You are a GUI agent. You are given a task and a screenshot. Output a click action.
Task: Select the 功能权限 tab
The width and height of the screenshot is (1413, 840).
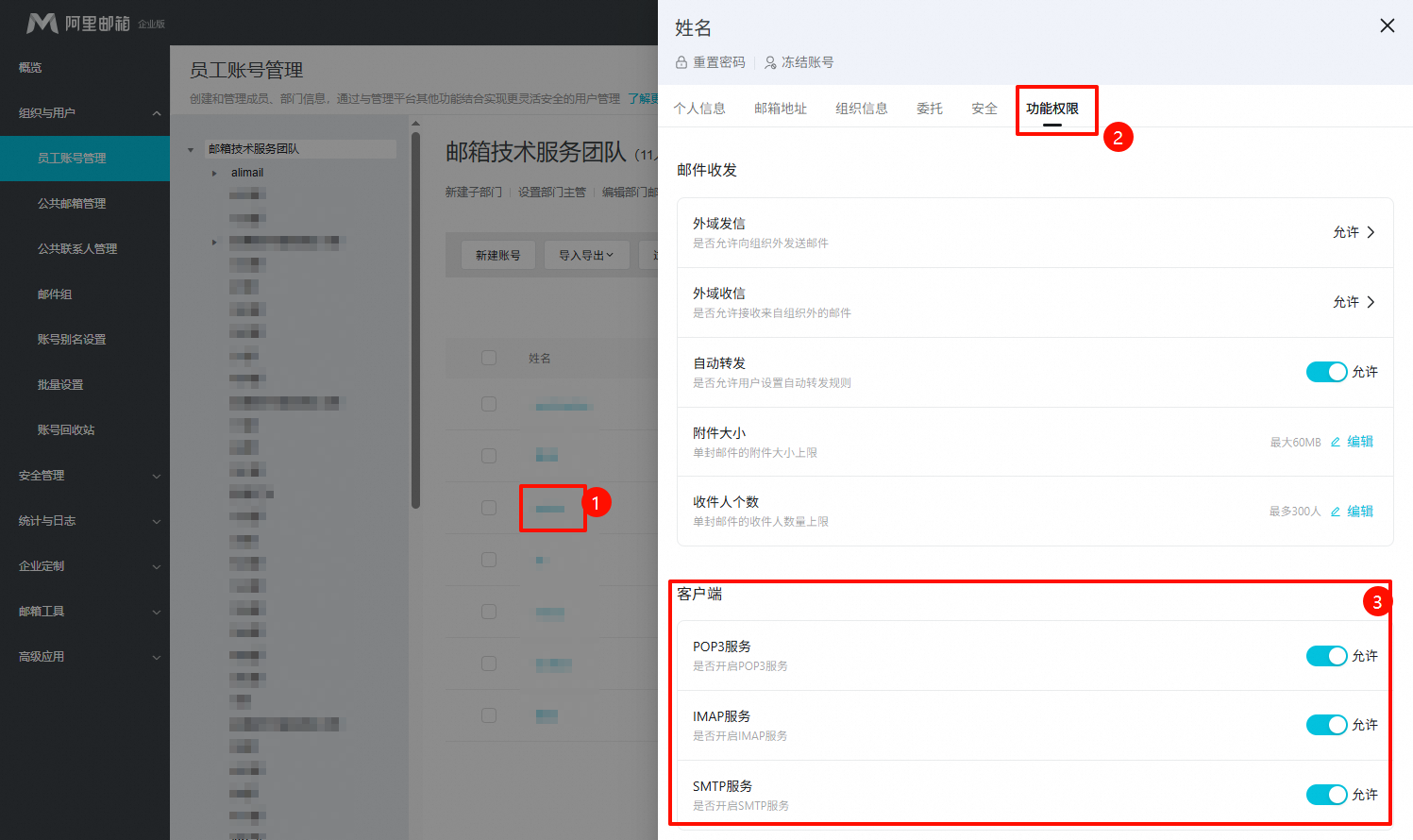tap(1052, 109)
